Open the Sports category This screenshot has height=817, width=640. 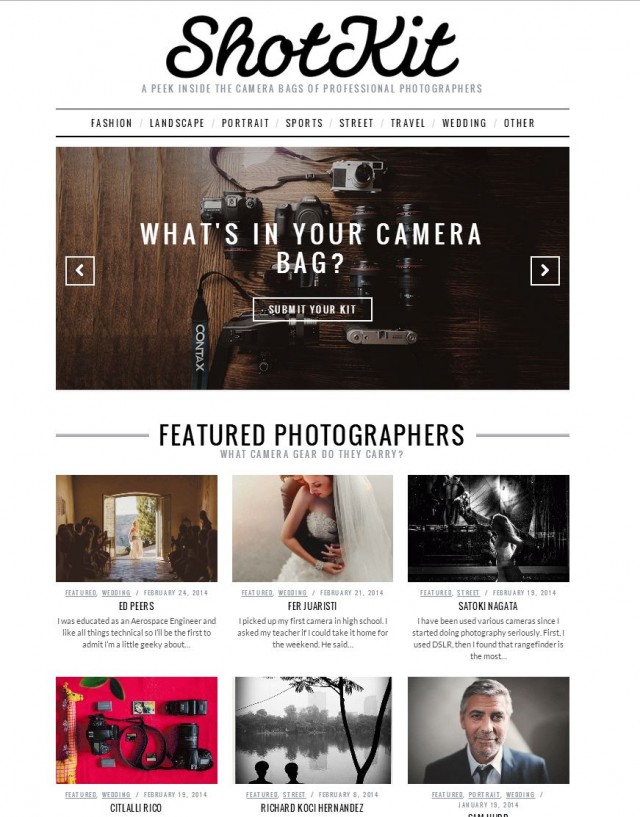[x=304, y=123]
